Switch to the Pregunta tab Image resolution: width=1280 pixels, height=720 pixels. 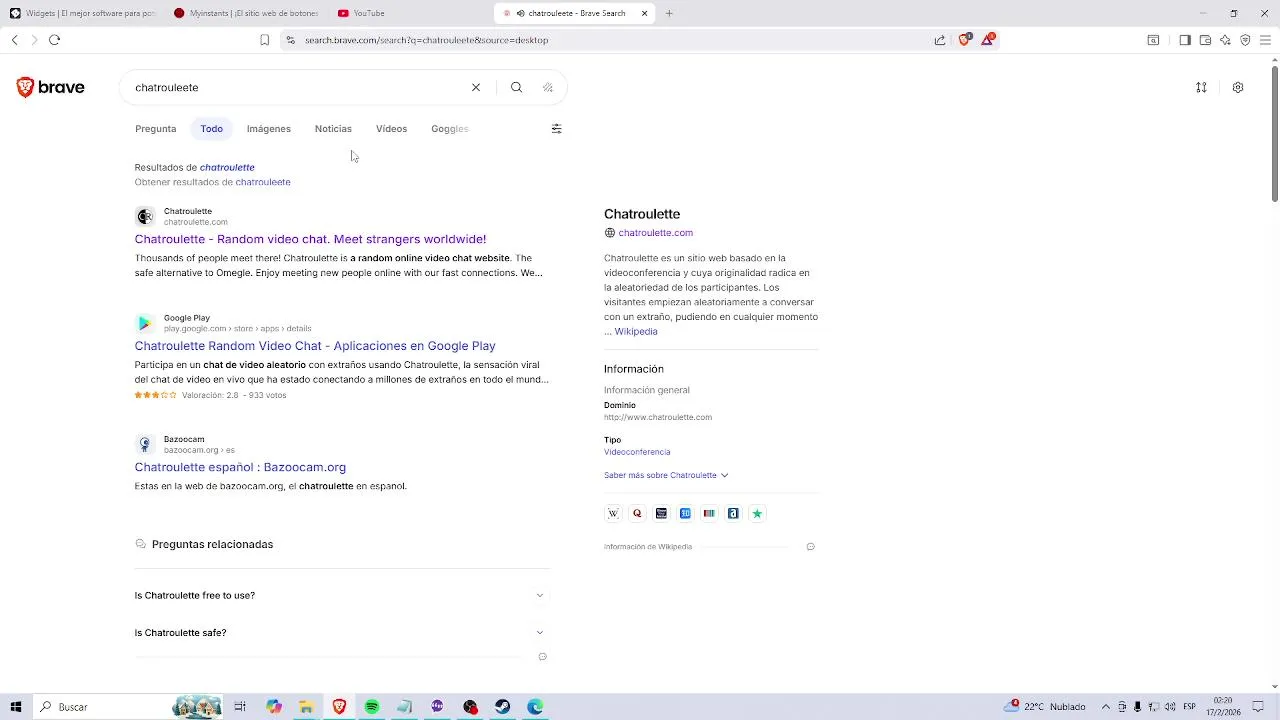click(x=155, y=129)
